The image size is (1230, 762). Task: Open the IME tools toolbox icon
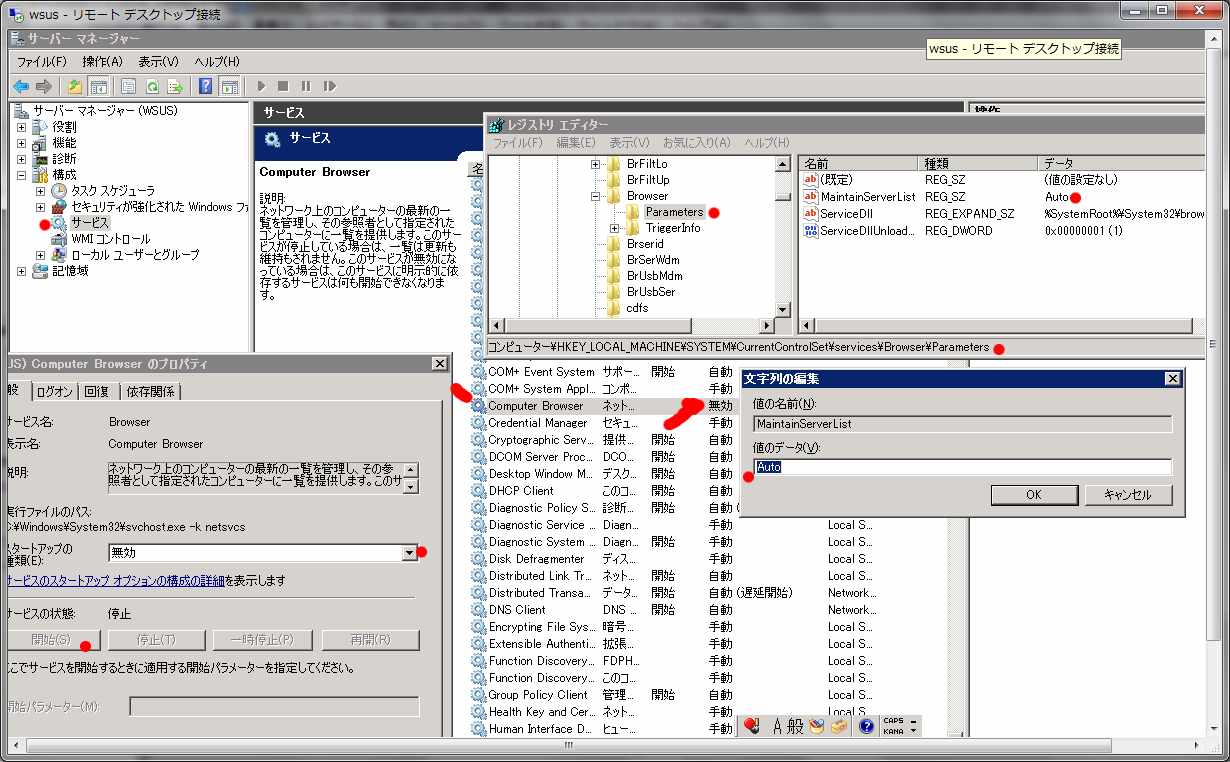[x=839, y=727]
